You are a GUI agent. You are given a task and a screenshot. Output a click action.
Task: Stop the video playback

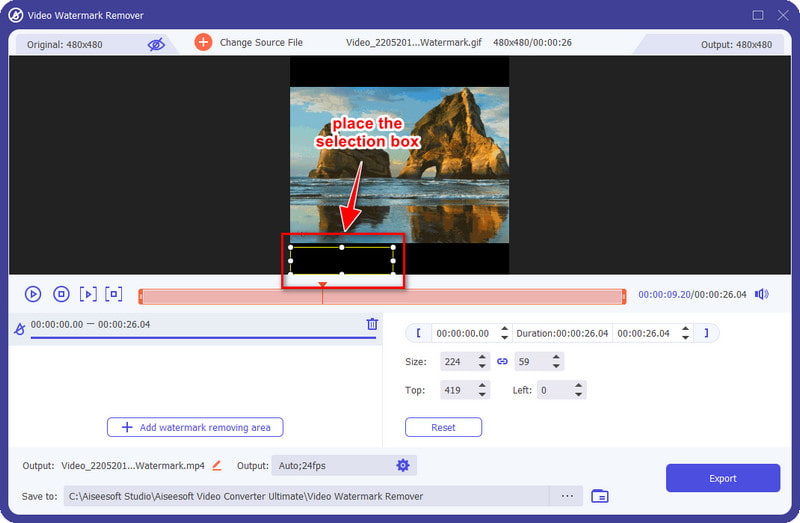(61, 294)
